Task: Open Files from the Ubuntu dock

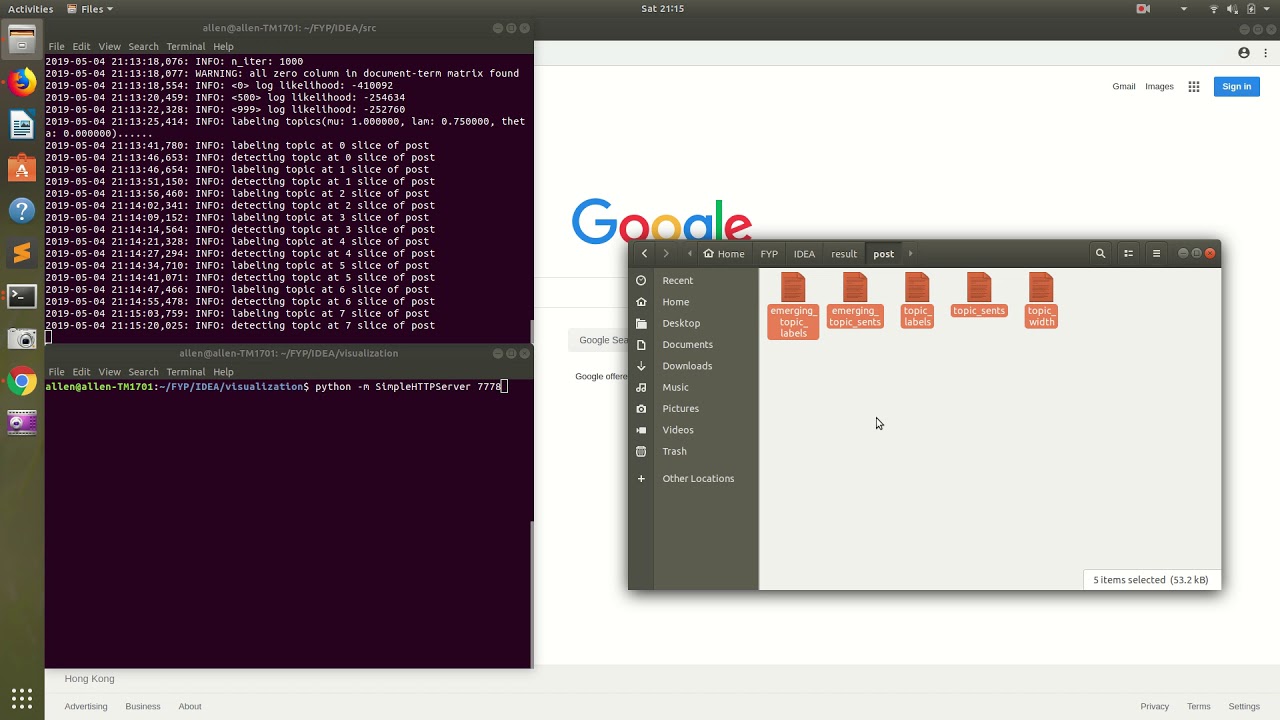Action: click(x=22, y=40)
